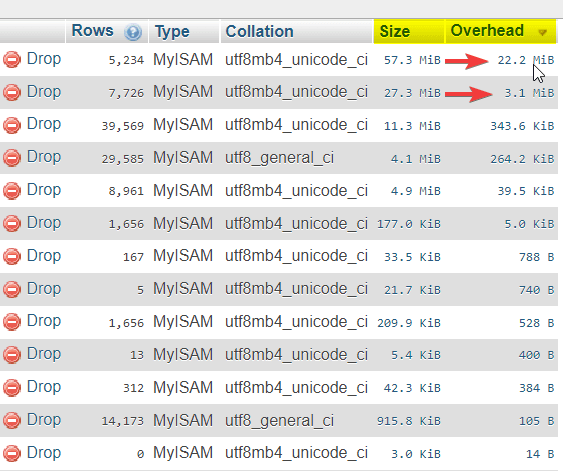Select utf8mb4_unicode_ci in the 5,234 rows row
The width and height of the screenshot is (563, 471).
click(x=296, y=60)
